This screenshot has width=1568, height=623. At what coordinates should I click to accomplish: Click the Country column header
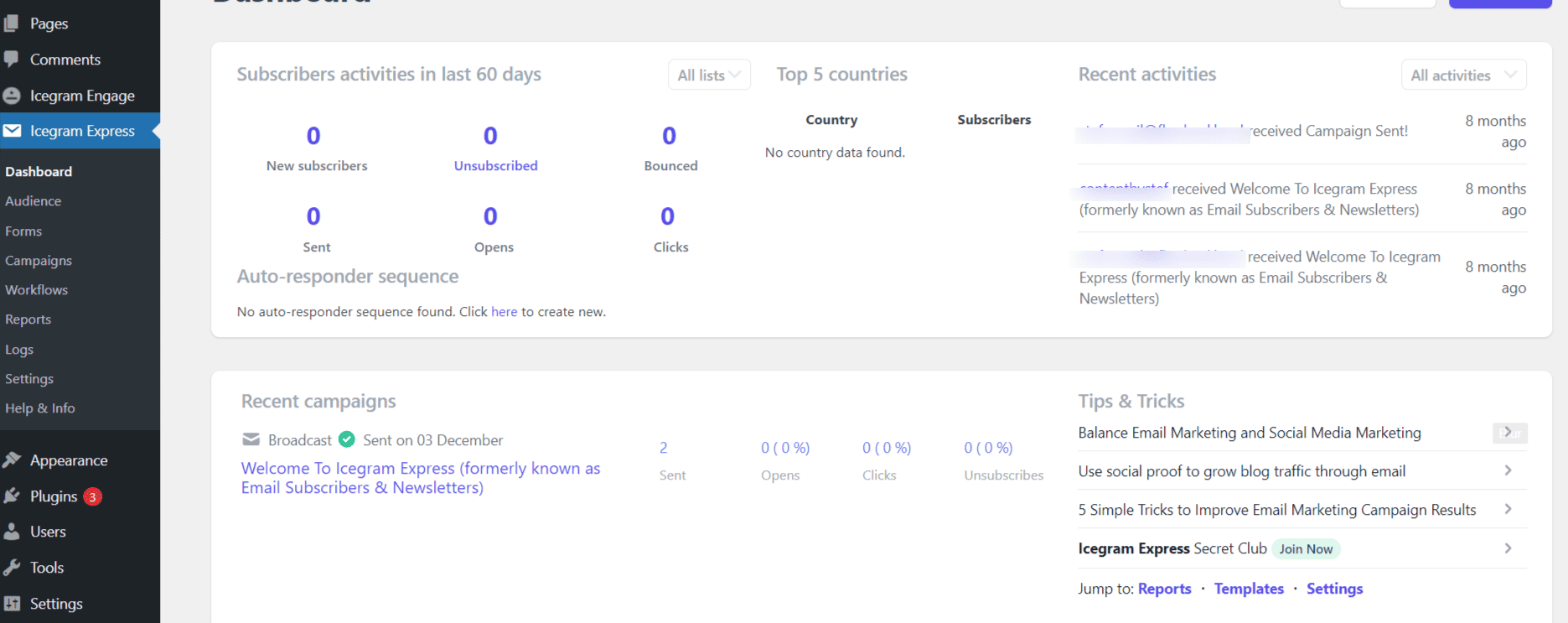pyautogui.click(x=831, y=120)
